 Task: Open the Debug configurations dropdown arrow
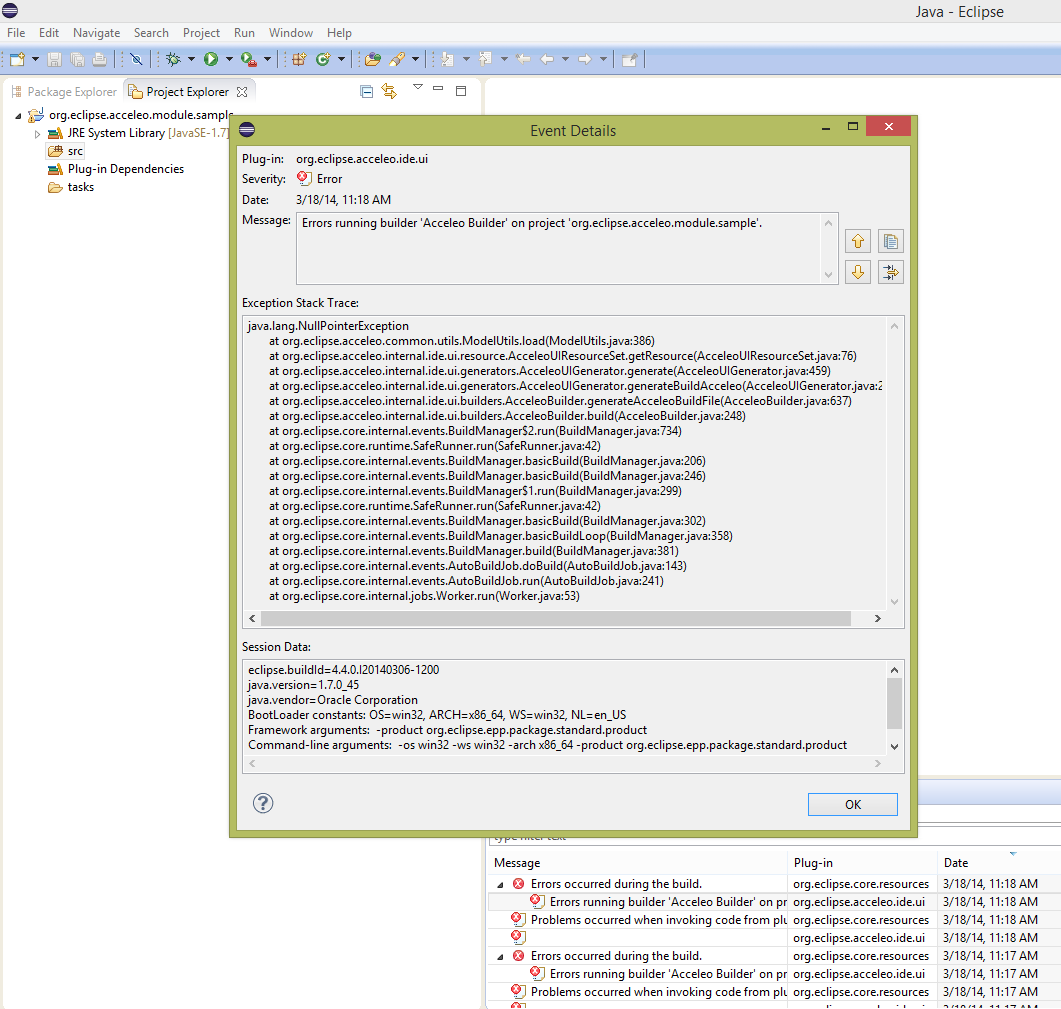[x=191, y=60]
